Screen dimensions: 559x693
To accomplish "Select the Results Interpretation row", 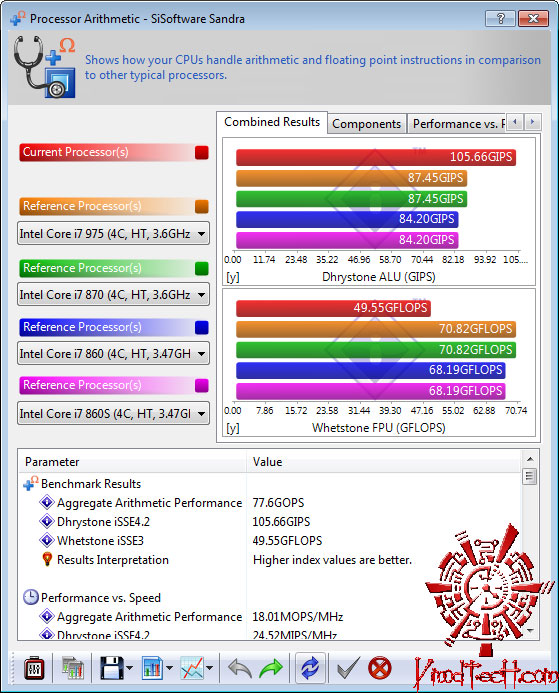I will pyautogui.click(x=270, y=560).
